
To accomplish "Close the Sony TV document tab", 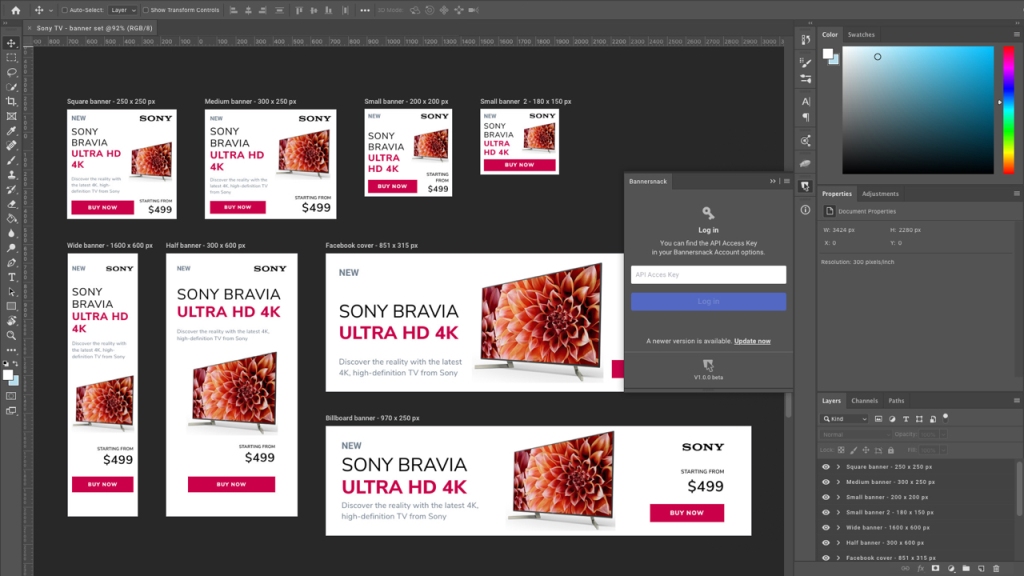I will pos(29,28).
